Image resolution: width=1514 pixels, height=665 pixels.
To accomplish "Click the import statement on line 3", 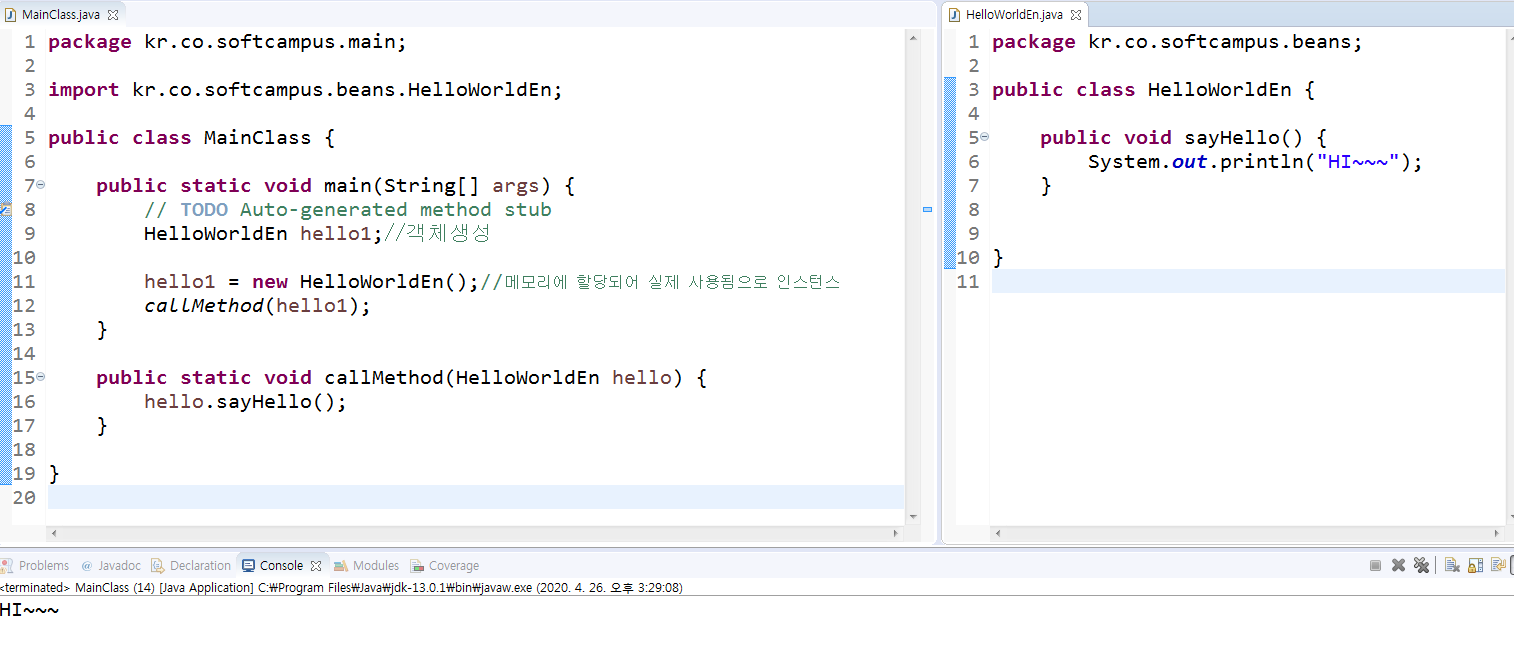I will [306, 90].
